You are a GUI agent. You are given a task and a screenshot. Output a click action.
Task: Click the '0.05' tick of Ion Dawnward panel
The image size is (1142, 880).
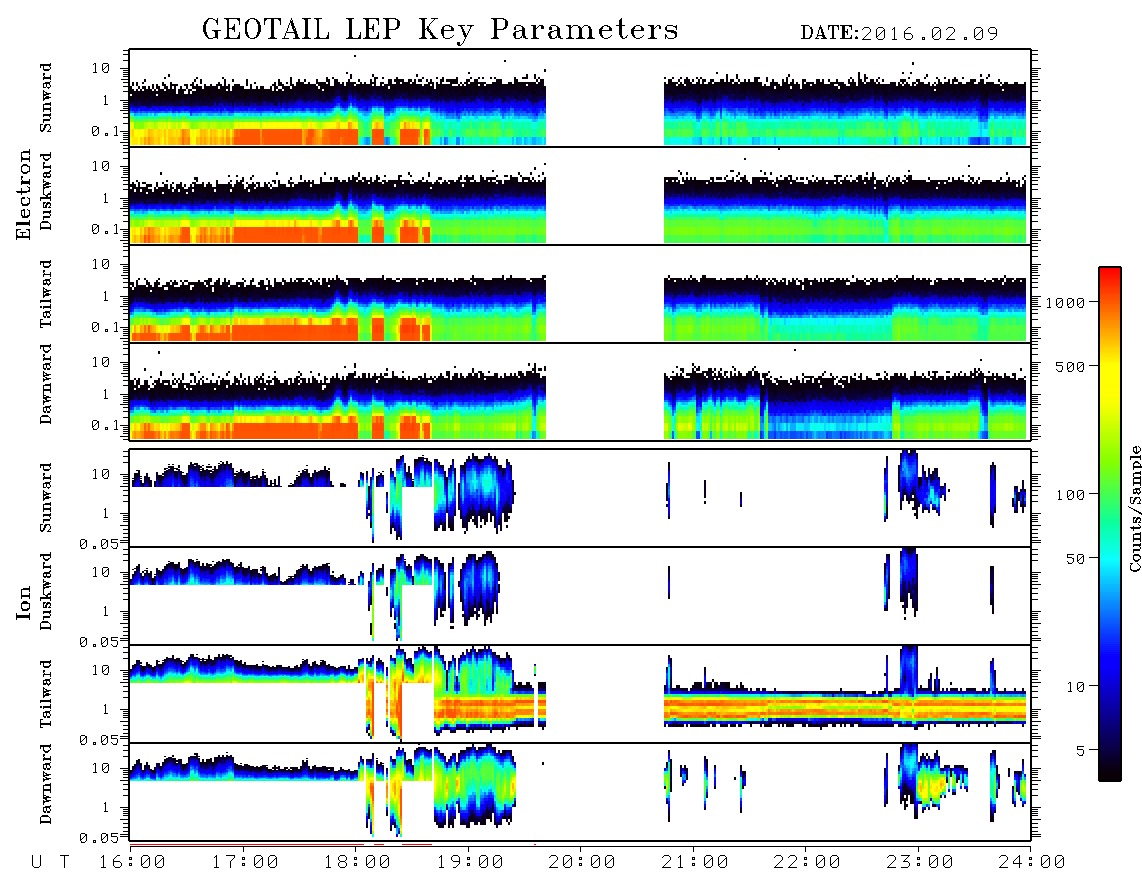(x=98, y=838)
